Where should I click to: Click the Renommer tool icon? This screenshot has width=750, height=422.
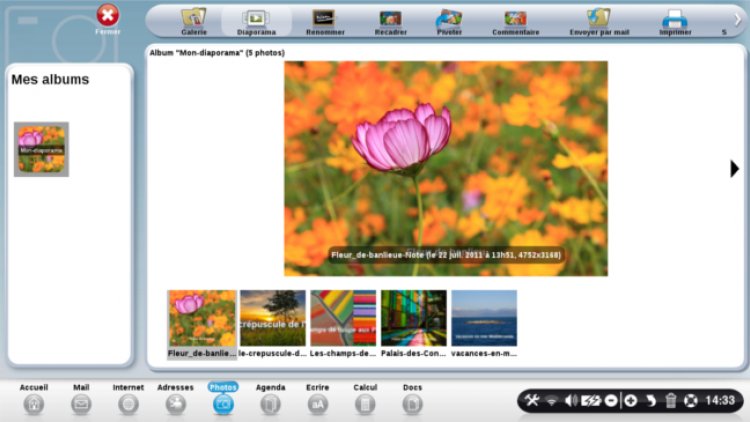[324, 20]
